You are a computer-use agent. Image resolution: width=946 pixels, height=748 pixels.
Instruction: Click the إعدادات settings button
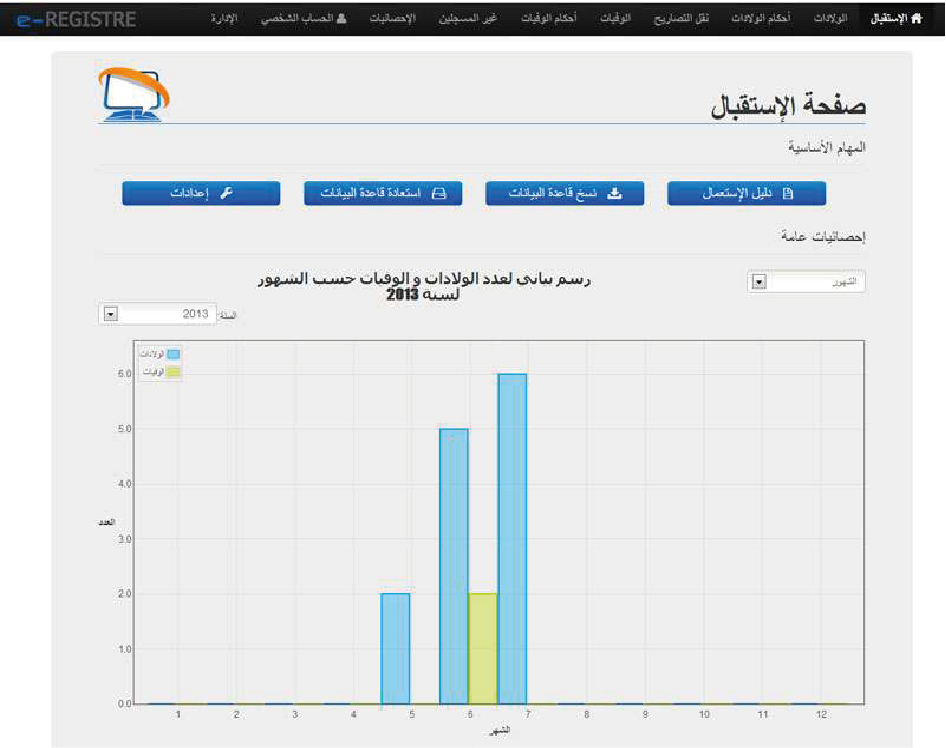point(202,193)
